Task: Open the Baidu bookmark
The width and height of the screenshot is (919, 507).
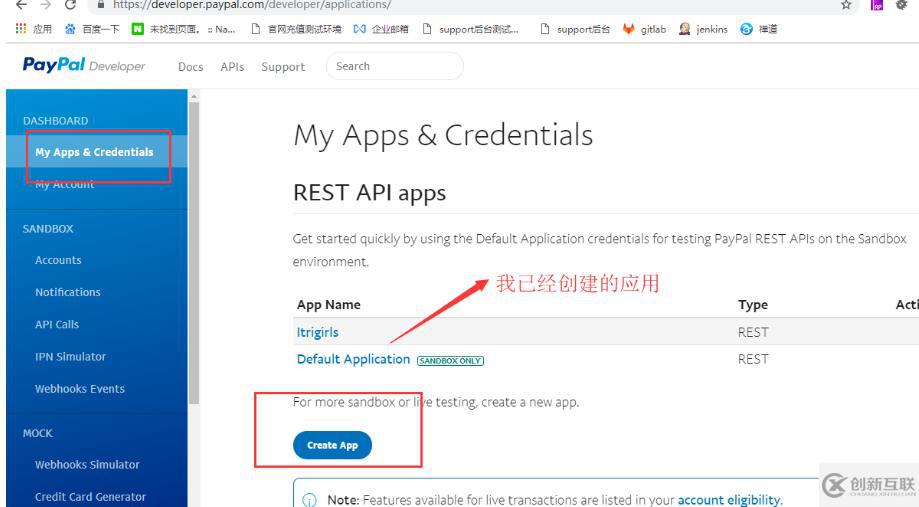Action: pyautogui.click(x=91, y=29)
